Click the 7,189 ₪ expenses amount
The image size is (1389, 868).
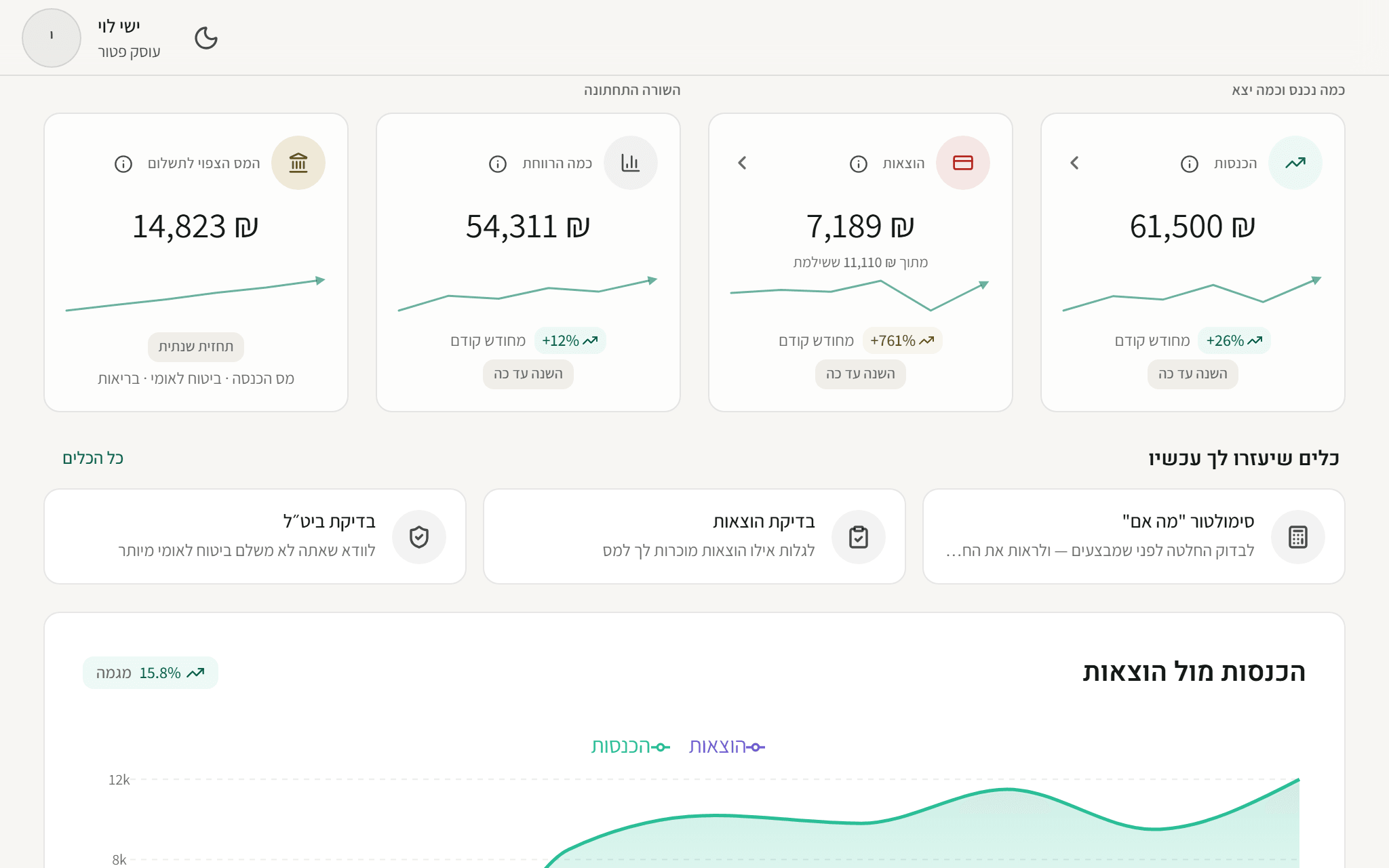pos(861,226)
